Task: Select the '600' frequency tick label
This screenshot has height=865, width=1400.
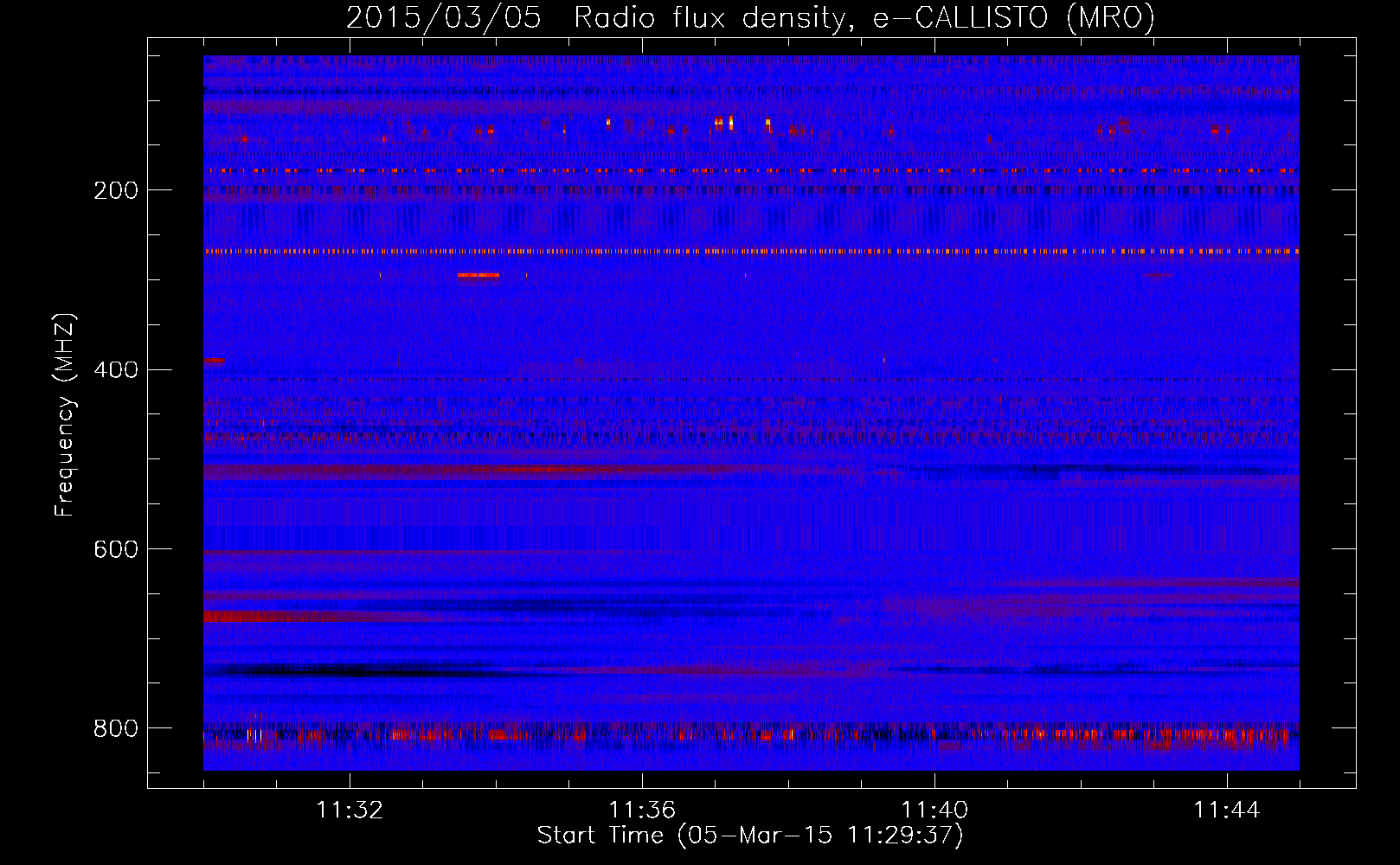Action: click(x=116, y=550)
